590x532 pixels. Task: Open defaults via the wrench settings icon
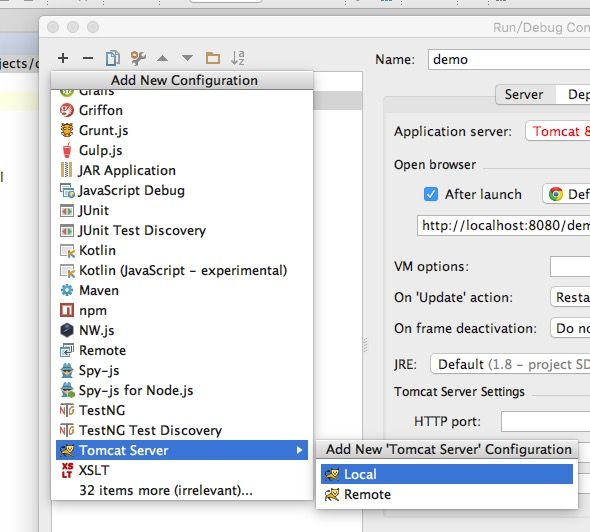138,58
